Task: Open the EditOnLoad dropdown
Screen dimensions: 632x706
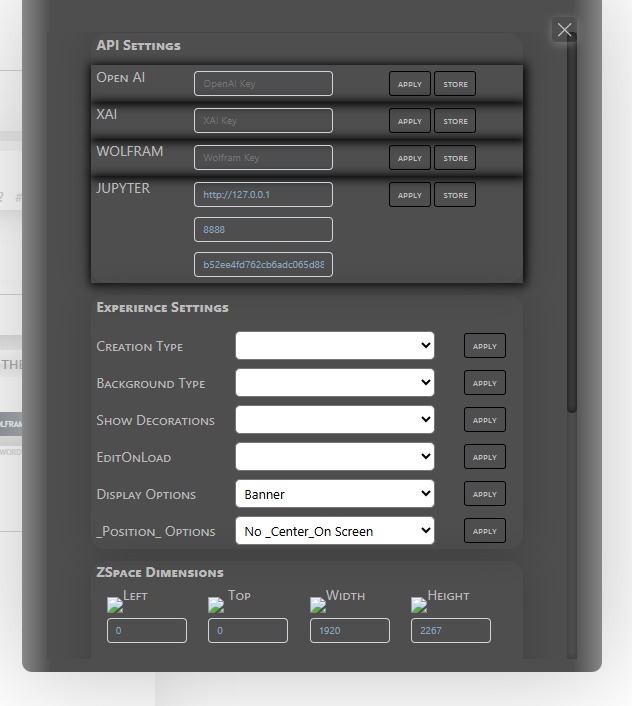Action: 334,457
